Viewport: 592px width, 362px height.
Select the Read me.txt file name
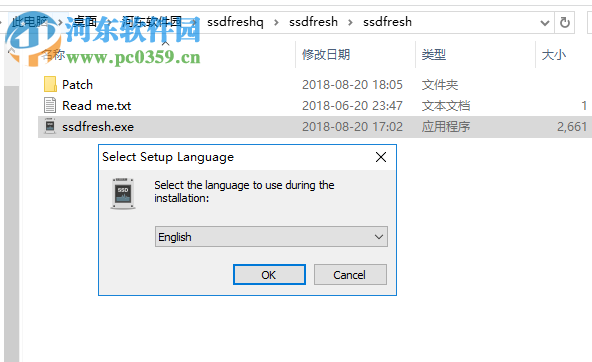click(x=97, y=106)
